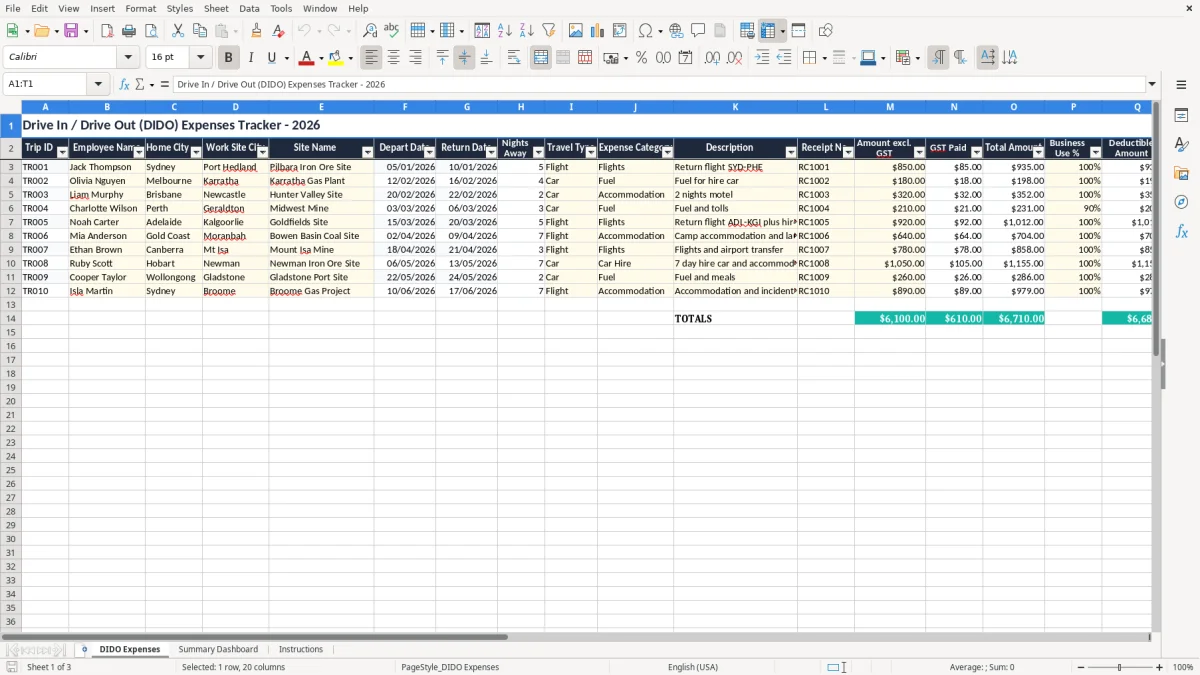Click row header 14
Screen dimensions: 1200x675
tap(10, 318)
